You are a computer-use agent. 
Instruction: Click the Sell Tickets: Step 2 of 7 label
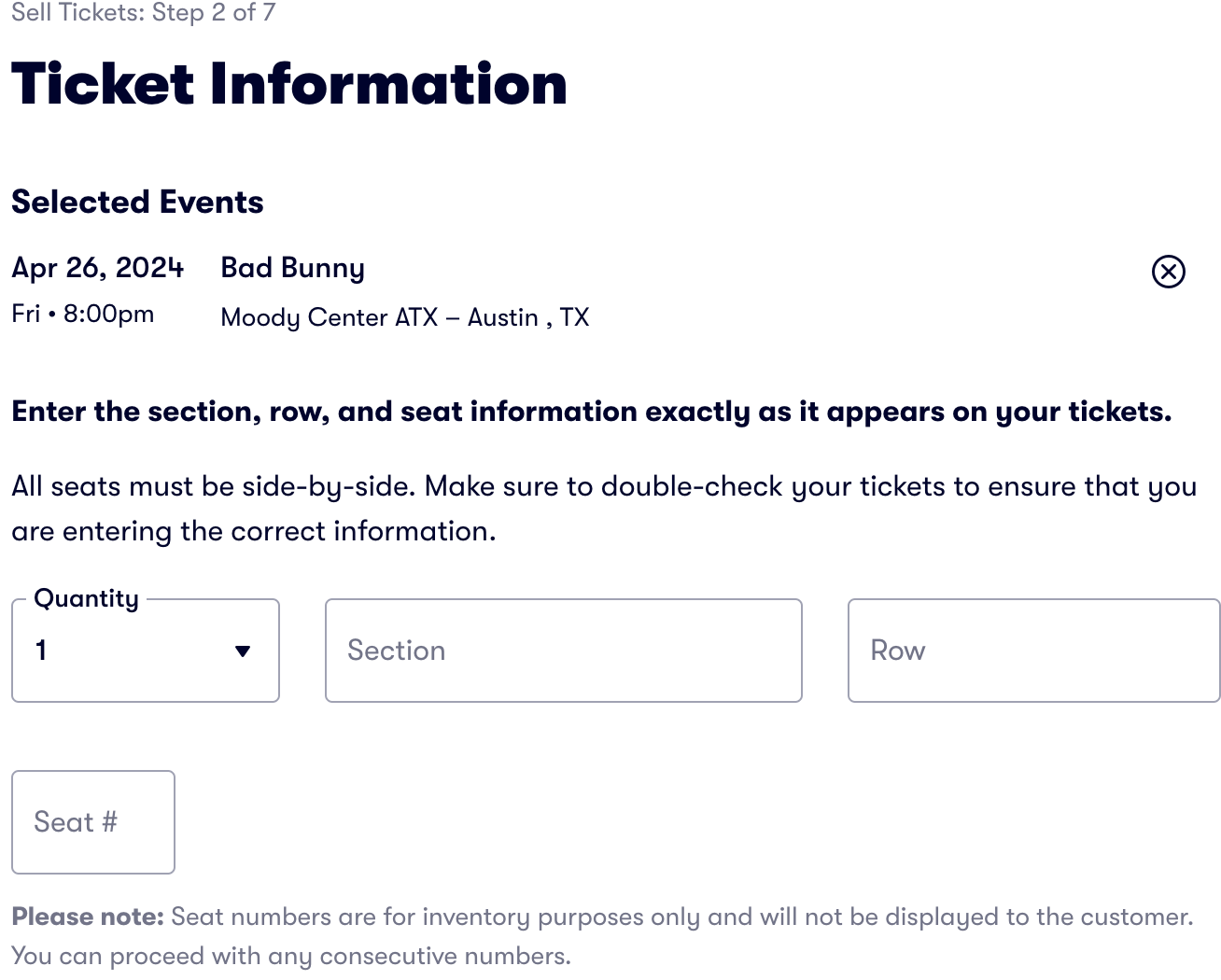point(144,12)
